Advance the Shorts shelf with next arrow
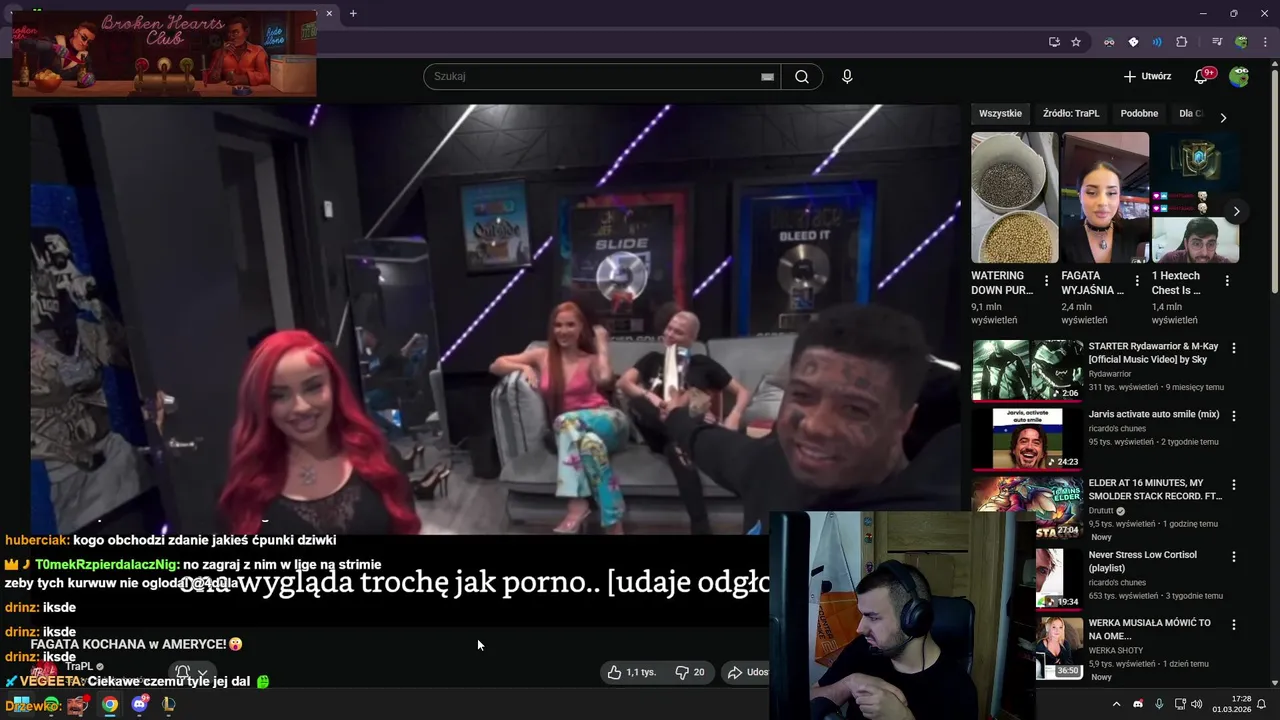 pyautogui.click(x=1236, y=211)
